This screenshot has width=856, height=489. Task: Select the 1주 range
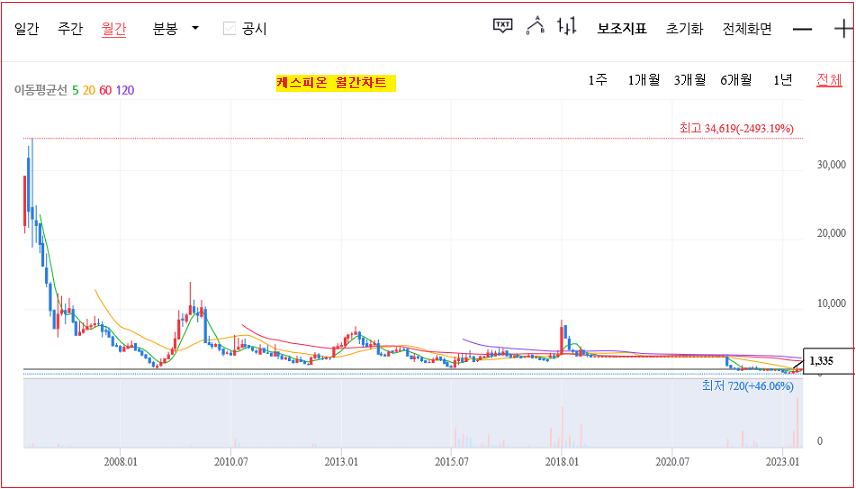(x=598, y=81)
